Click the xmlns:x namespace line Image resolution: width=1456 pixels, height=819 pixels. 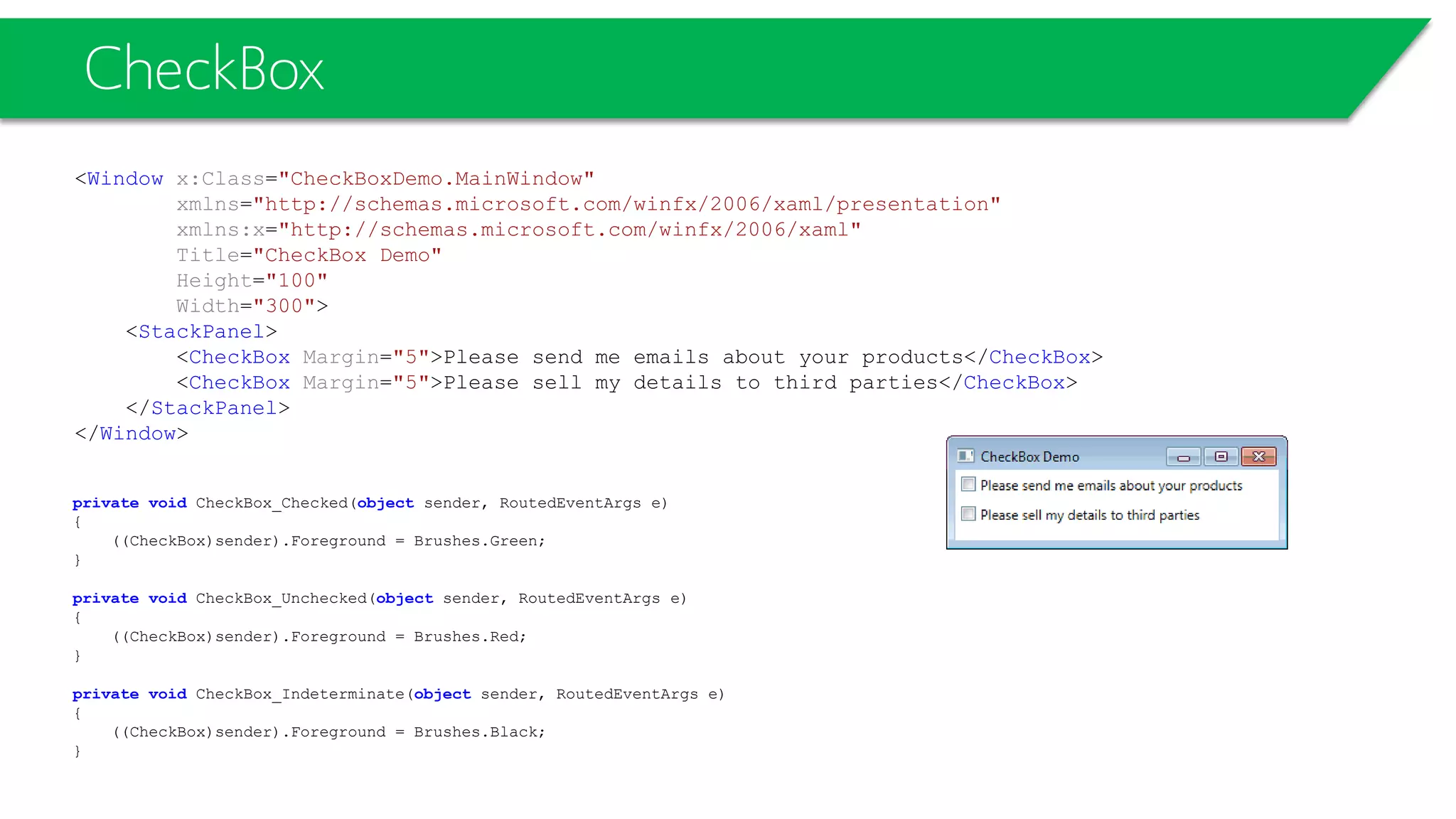click(519, 230)
